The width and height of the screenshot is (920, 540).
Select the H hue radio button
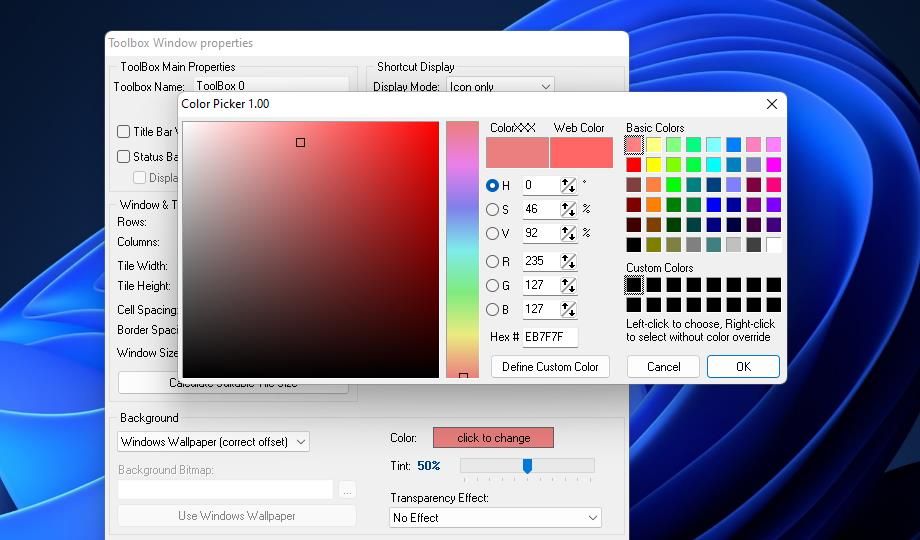tap(492, 185)
